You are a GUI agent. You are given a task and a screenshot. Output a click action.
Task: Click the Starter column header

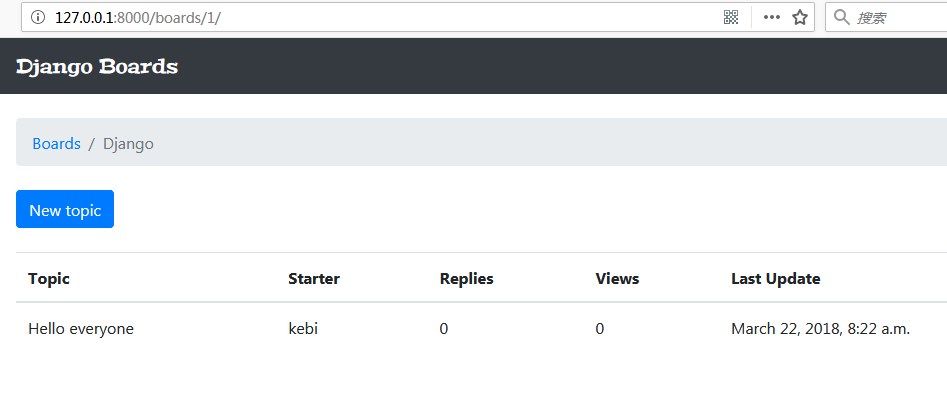314,278
